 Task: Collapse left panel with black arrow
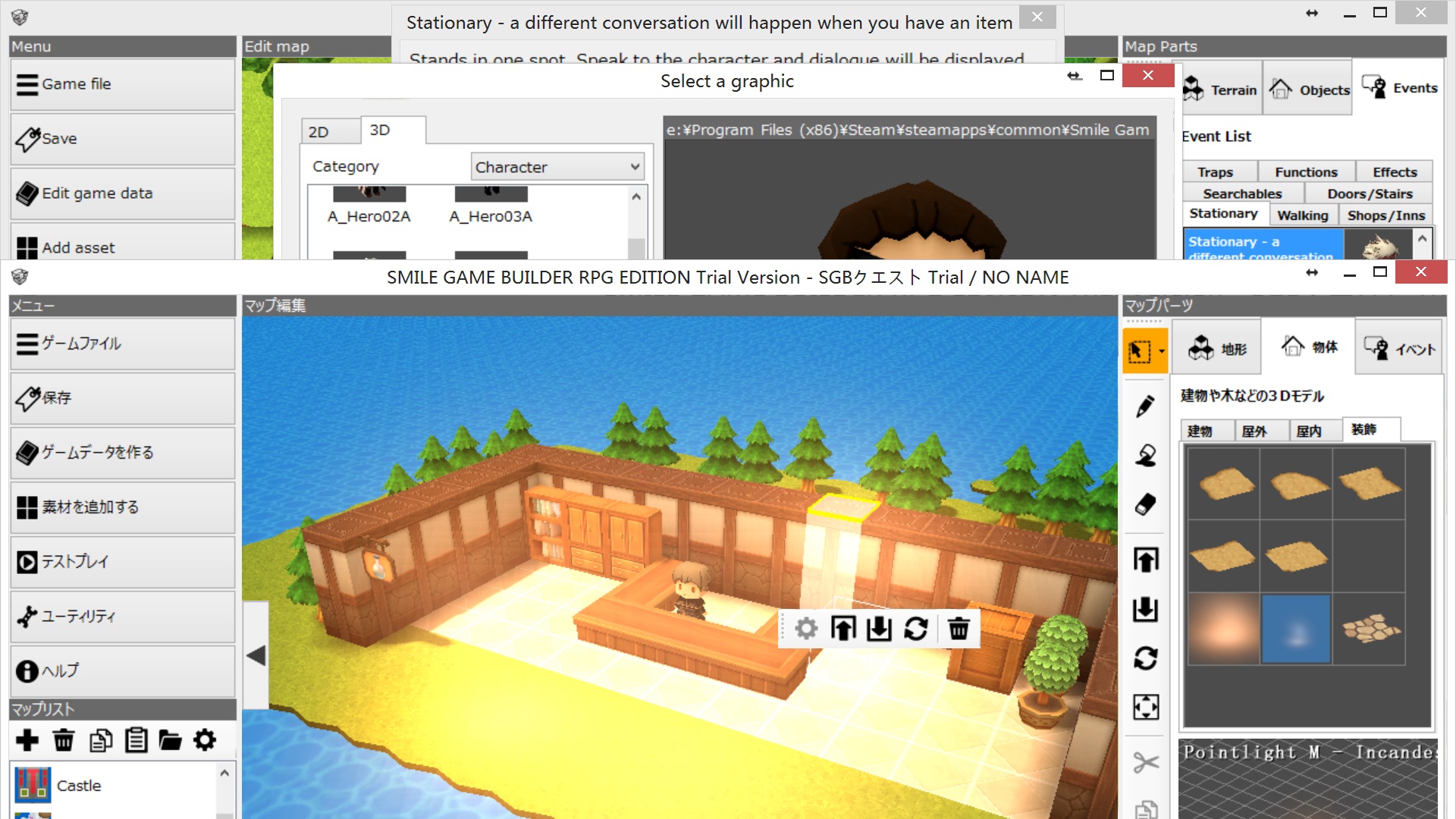(x=256, y=655)
